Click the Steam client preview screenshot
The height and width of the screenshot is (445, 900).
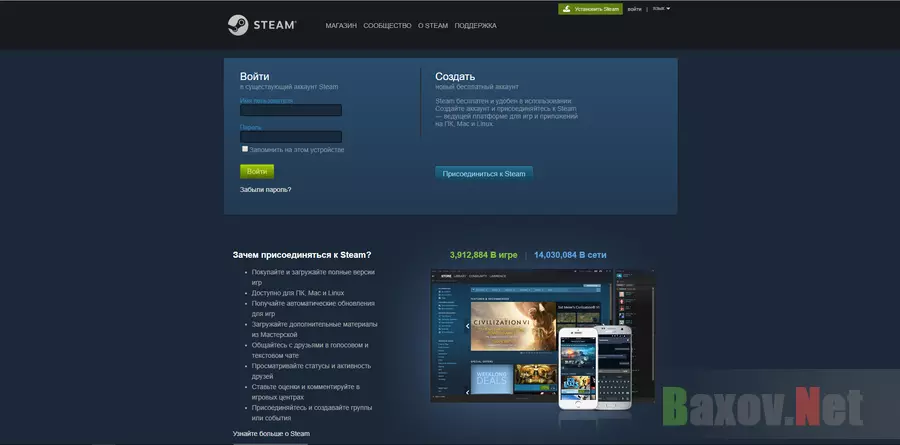pyautogui.click(x=542, y=336)
